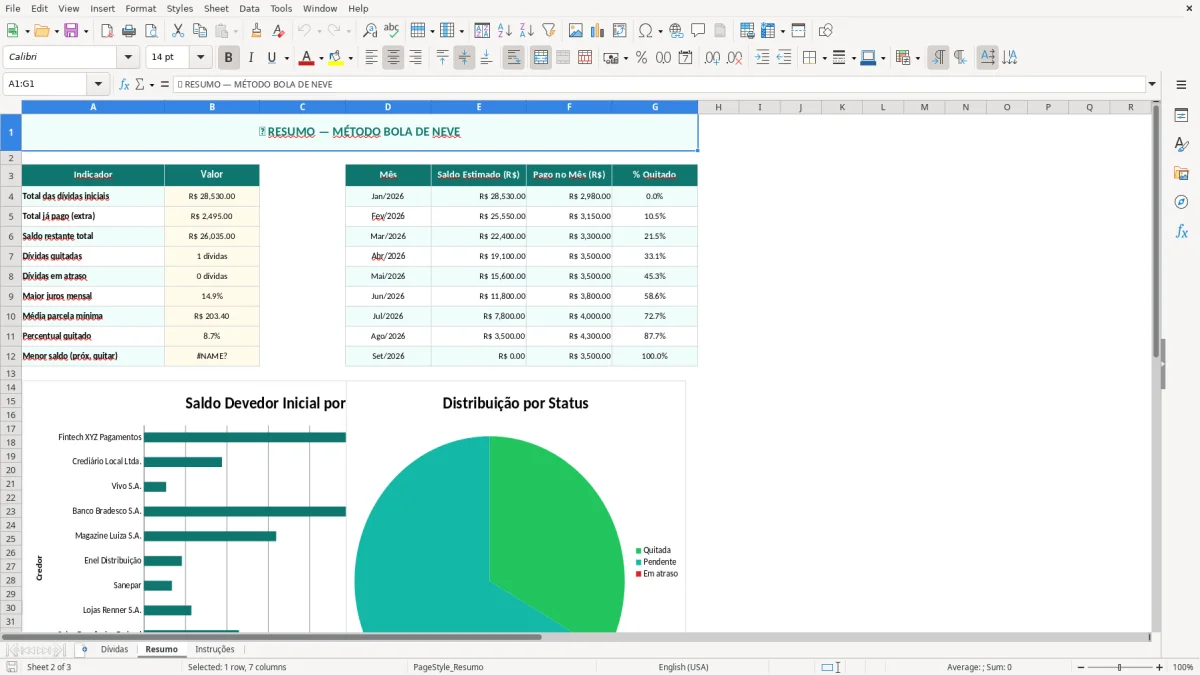1200x675 pixels.
Task: Apply the yellow highlighting color
Action: pos(336,58)
